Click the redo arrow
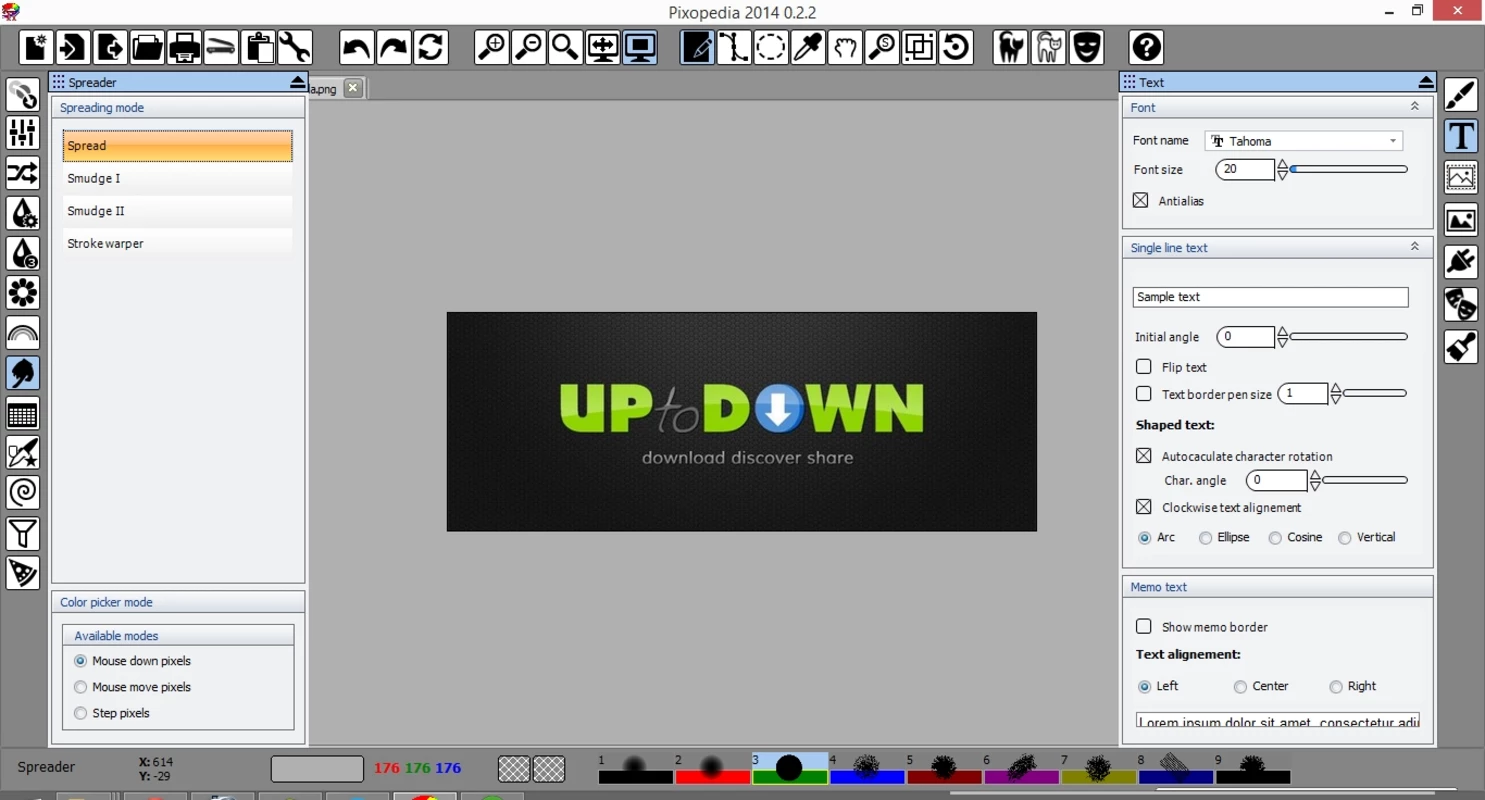The height and width of the screenshot is (800, 1485). pos(393,47)
